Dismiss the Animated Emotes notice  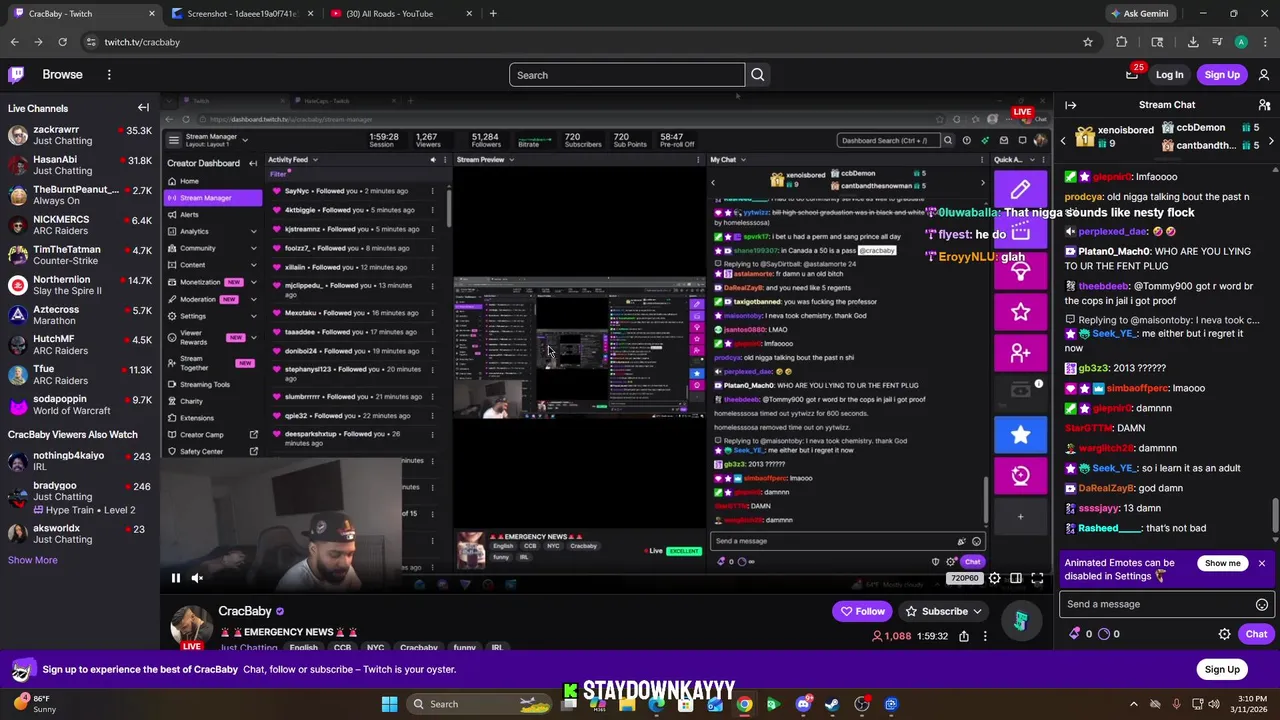click(x=1262, y=563)
